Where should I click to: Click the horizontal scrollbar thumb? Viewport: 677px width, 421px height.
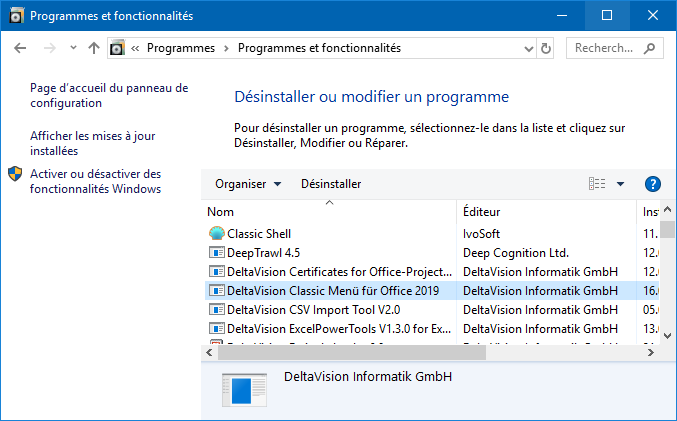(x=352, y=352)
